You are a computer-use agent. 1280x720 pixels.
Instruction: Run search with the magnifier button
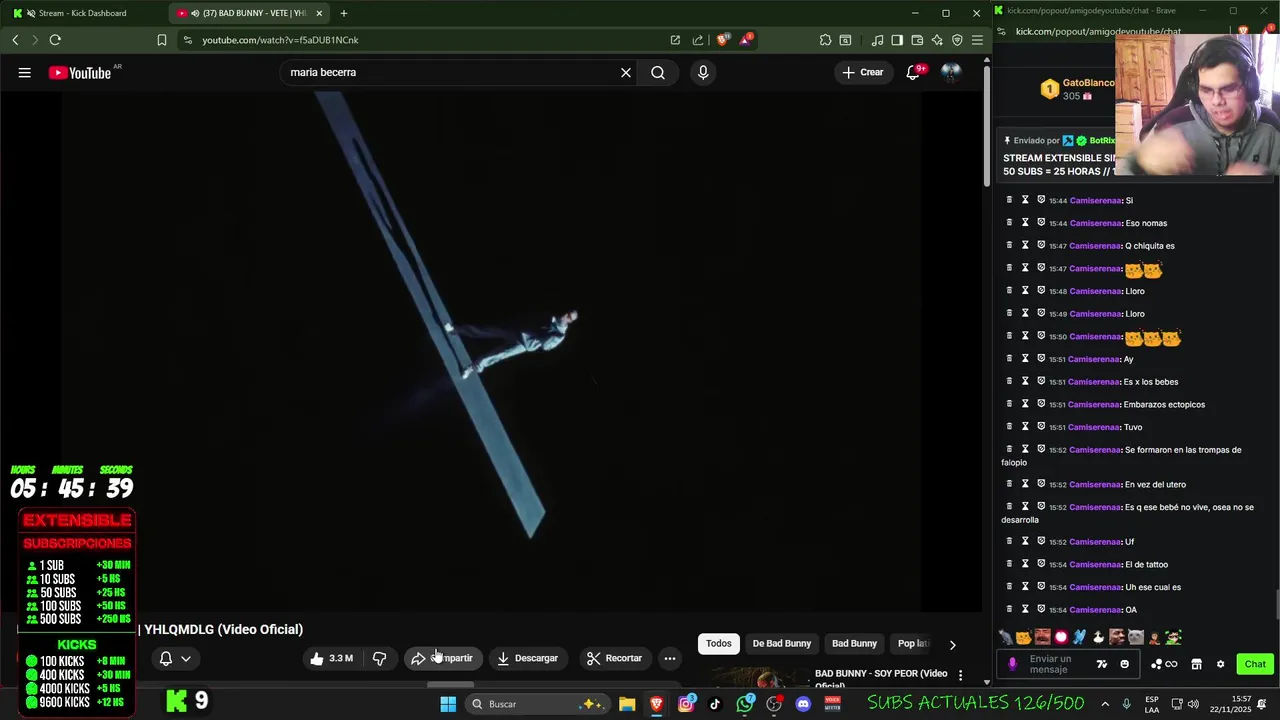658,72
